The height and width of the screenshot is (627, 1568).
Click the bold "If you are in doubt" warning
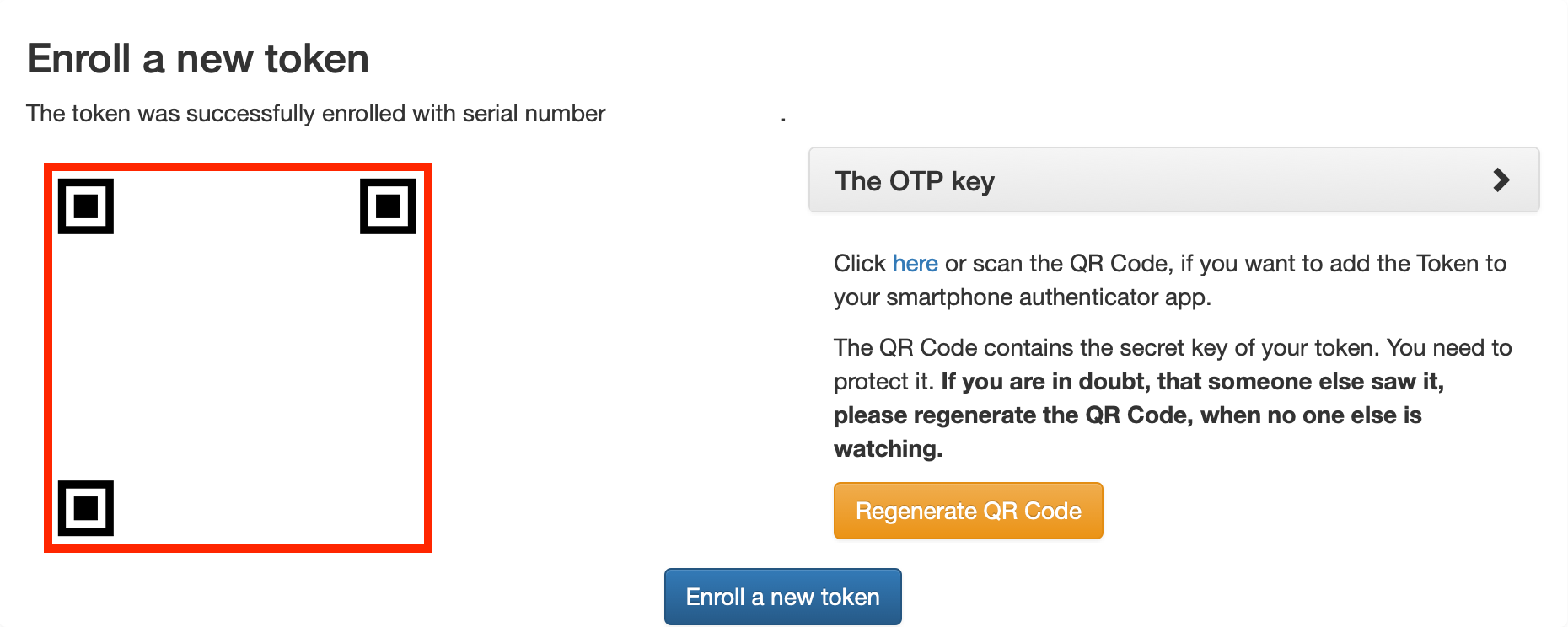point(1192,382)
